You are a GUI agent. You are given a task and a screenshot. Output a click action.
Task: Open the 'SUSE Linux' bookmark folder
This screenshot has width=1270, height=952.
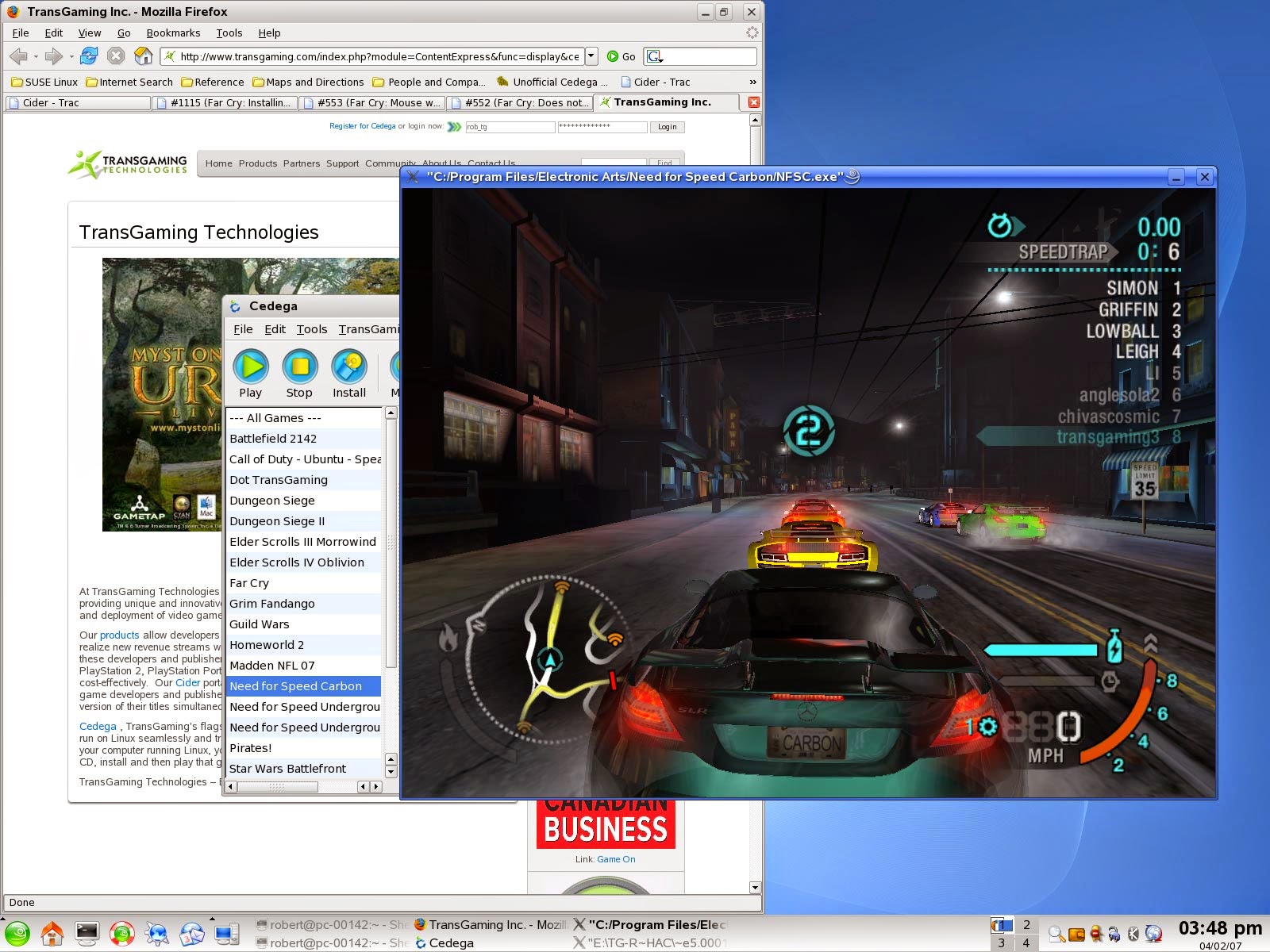coord(44,82)
